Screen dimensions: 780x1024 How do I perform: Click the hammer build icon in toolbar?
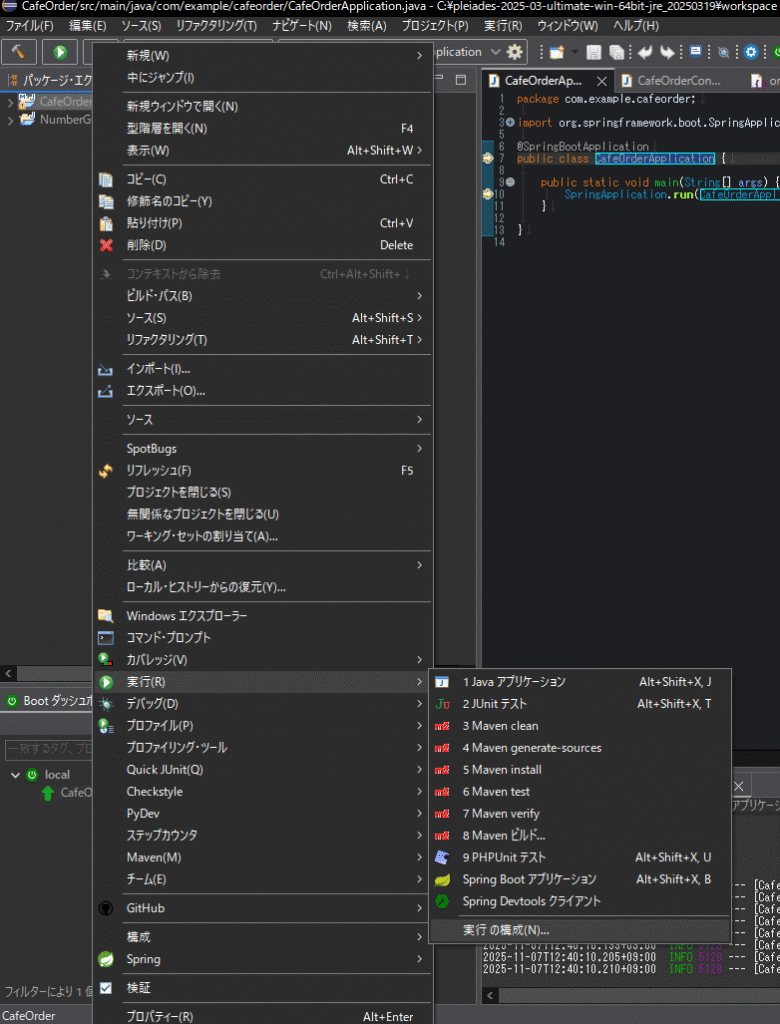[19, 52]
